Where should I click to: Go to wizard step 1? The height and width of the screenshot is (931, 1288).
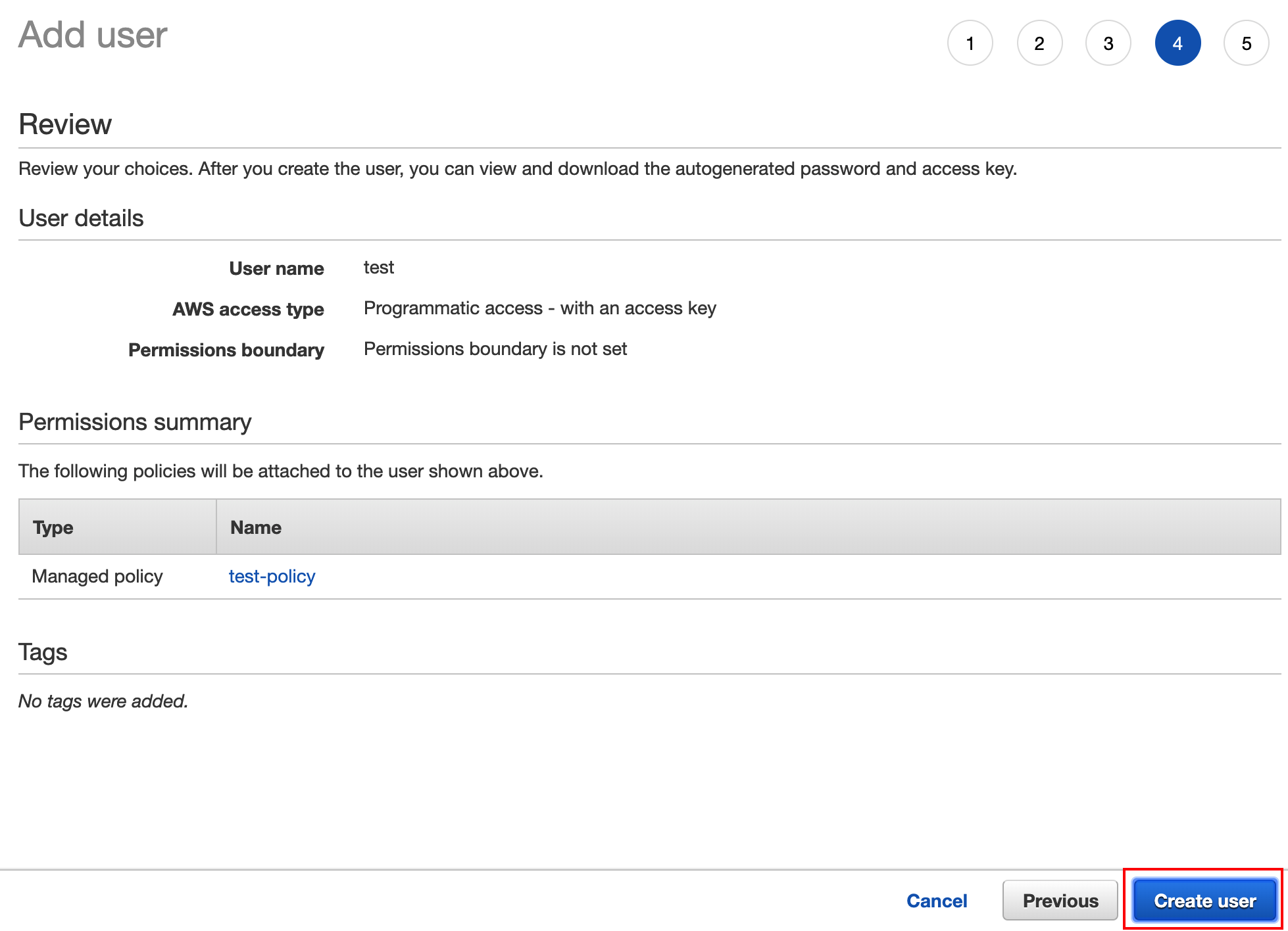click(x=970, y=43)
